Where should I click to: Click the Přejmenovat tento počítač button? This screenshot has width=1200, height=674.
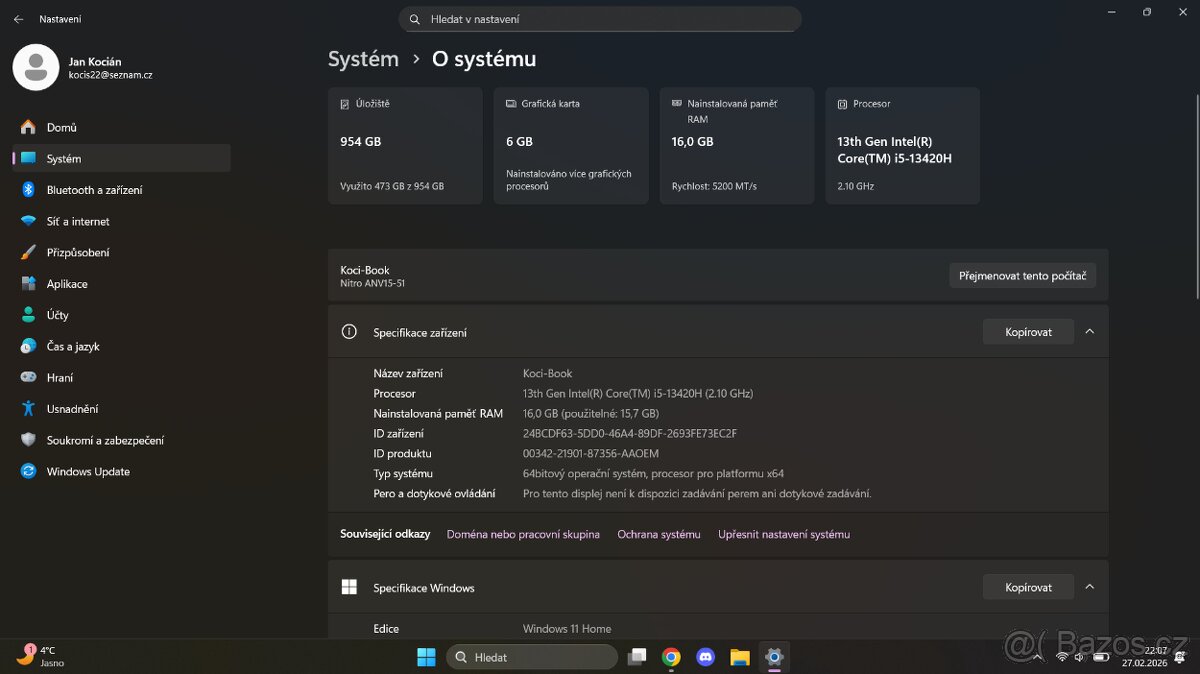click(1022, 275)
